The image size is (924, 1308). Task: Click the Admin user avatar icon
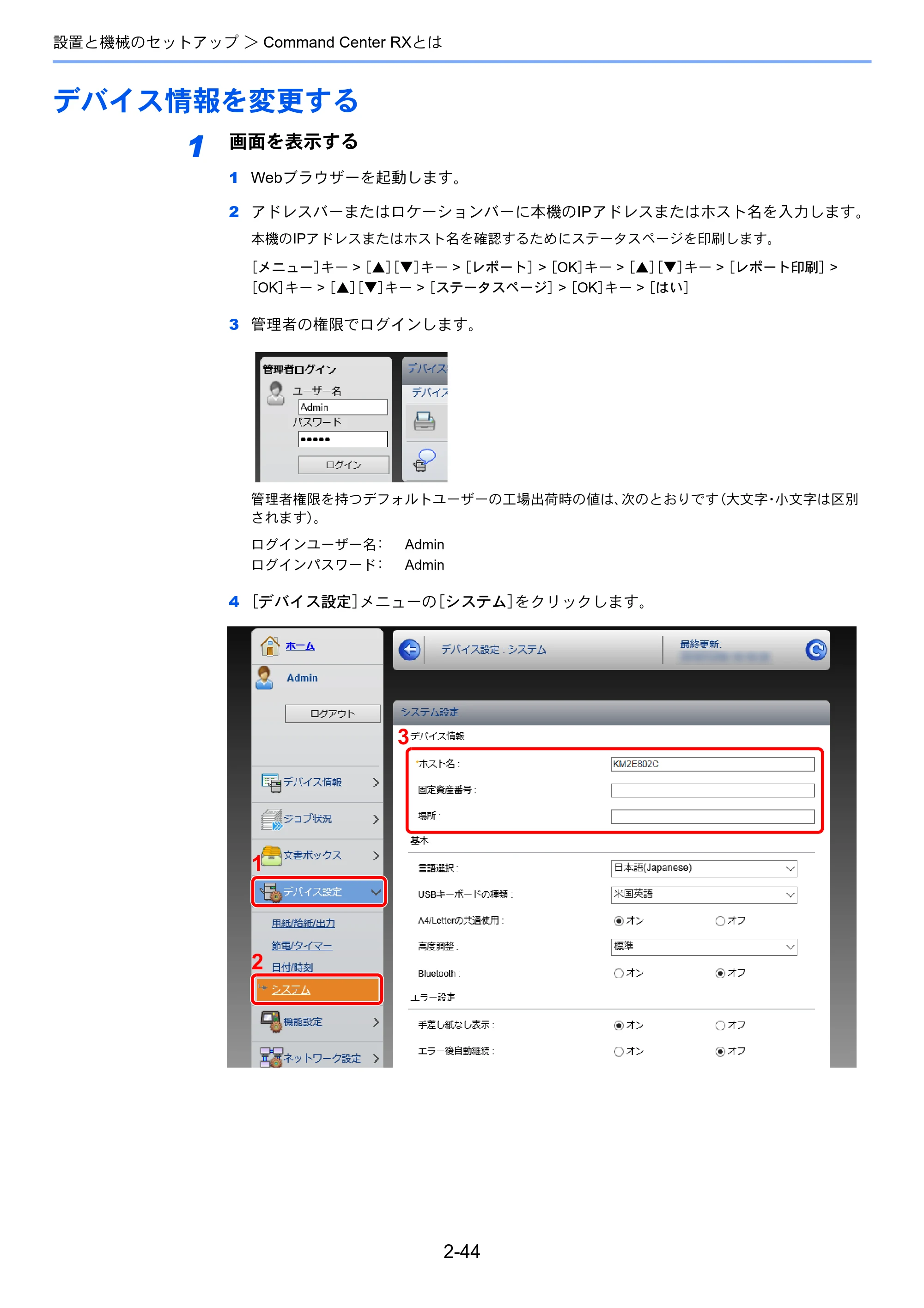(264, 678)
